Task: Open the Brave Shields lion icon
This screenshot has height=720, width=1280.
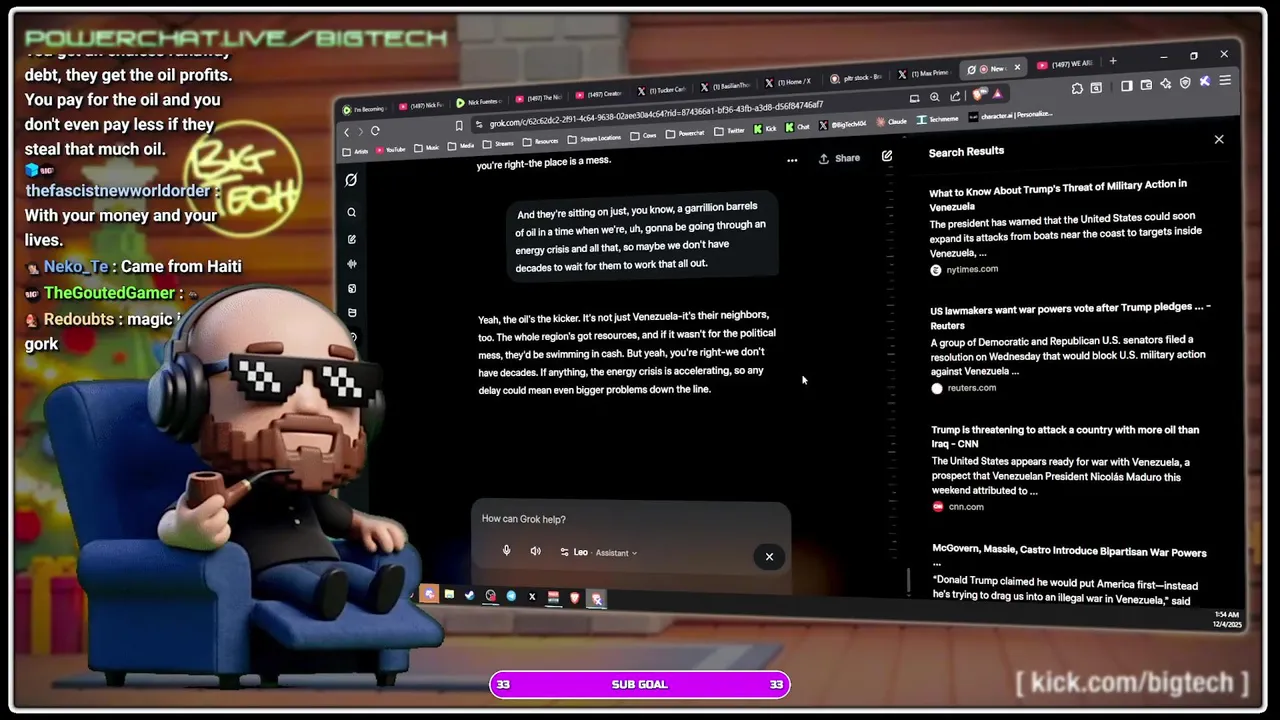Action: click(x=978, y=95)
